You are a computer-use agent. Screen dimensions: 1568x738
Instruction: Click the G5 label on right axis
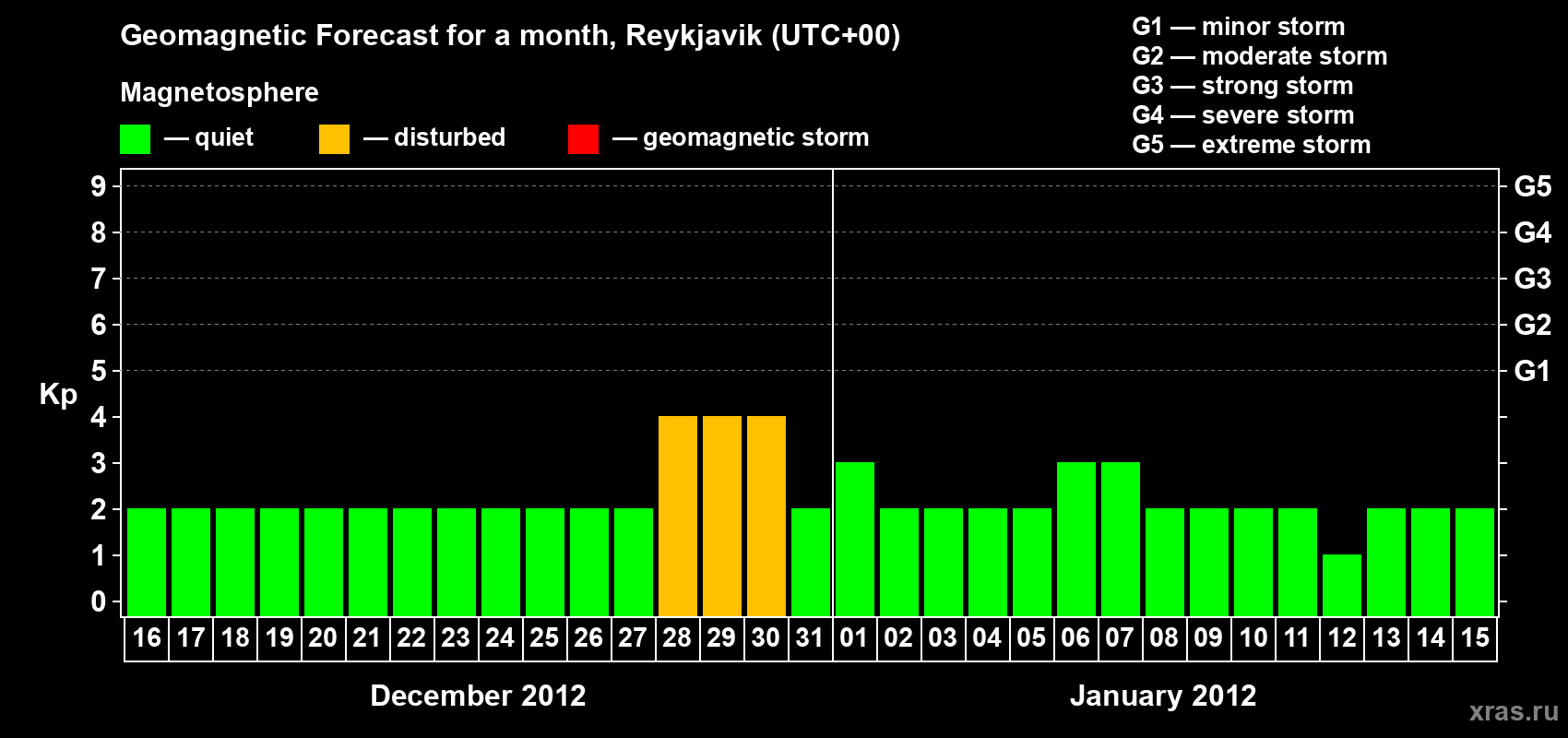tap(1533, 186)
